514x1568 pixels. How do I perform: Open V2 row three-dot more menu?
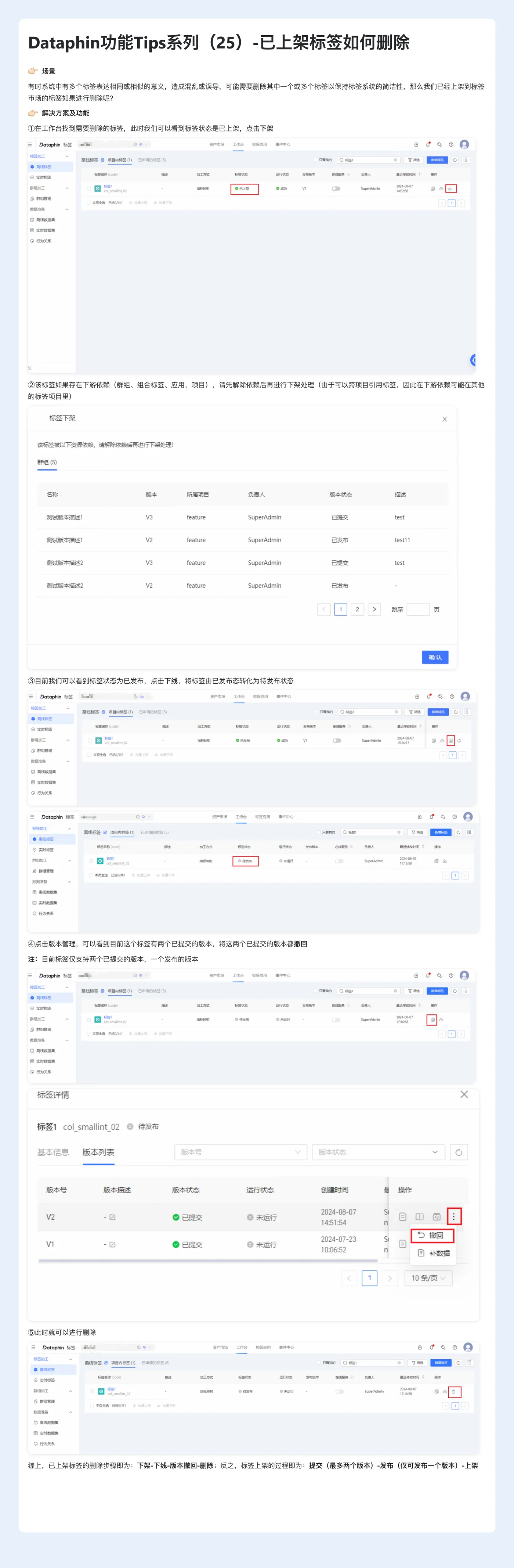click(x=454, y=1217)
